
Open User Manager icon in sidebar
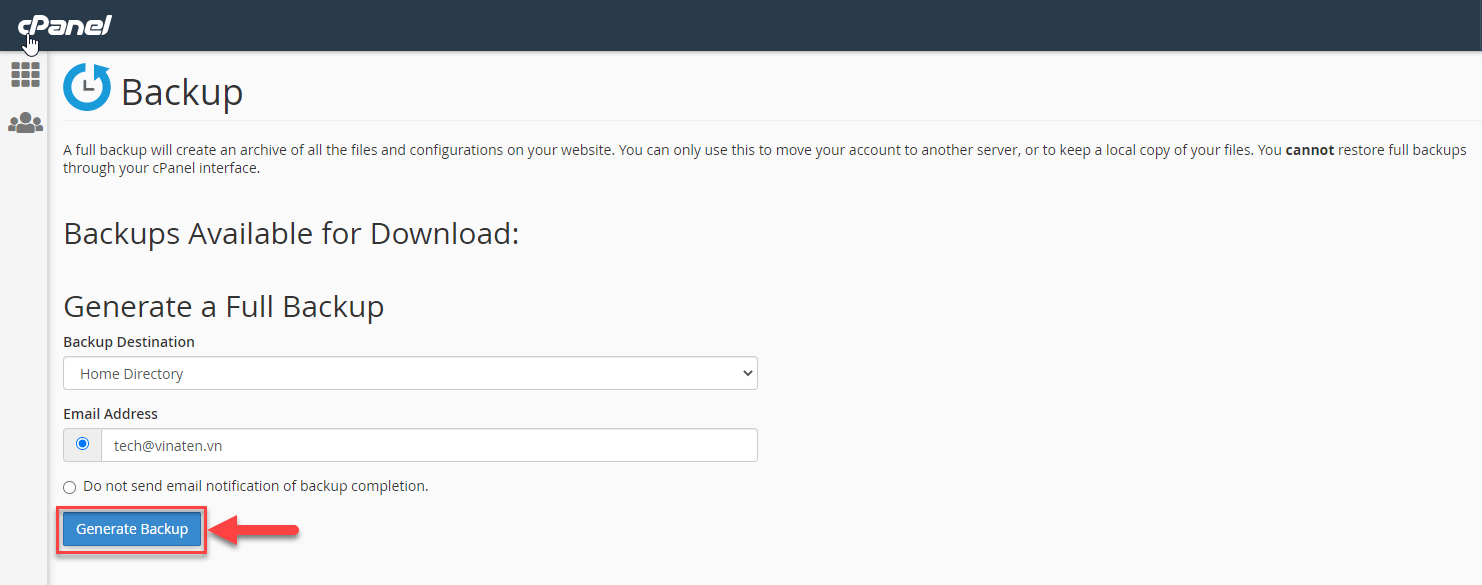click(x=25, y=123)
